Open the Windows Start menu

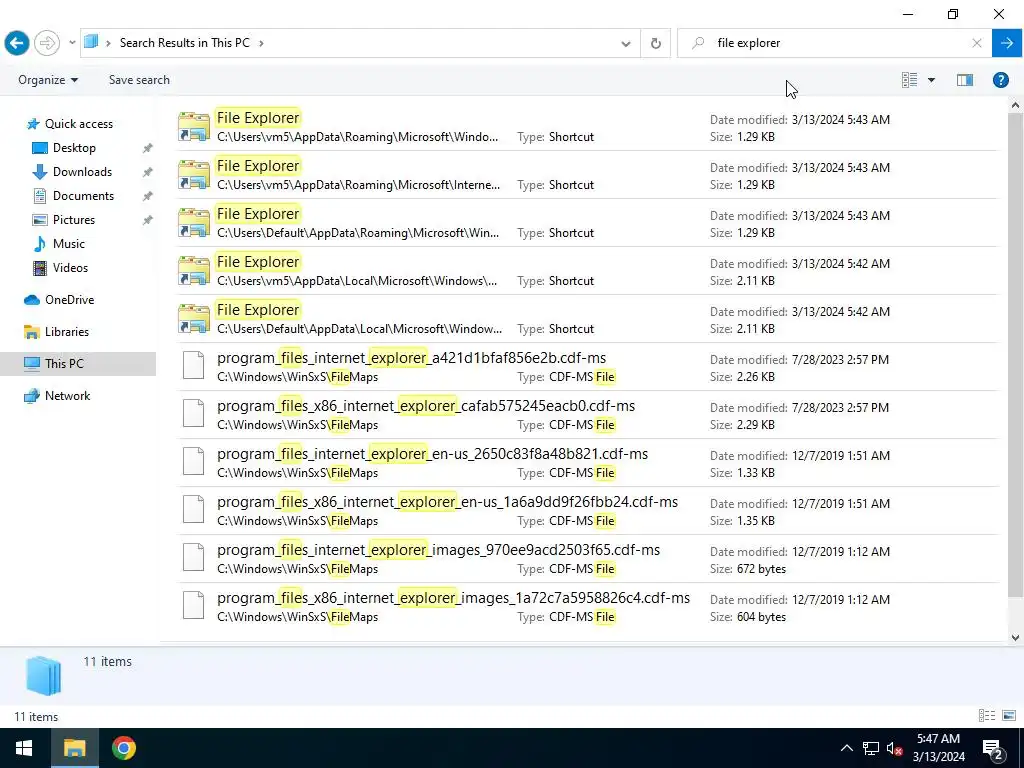point(24,748)
